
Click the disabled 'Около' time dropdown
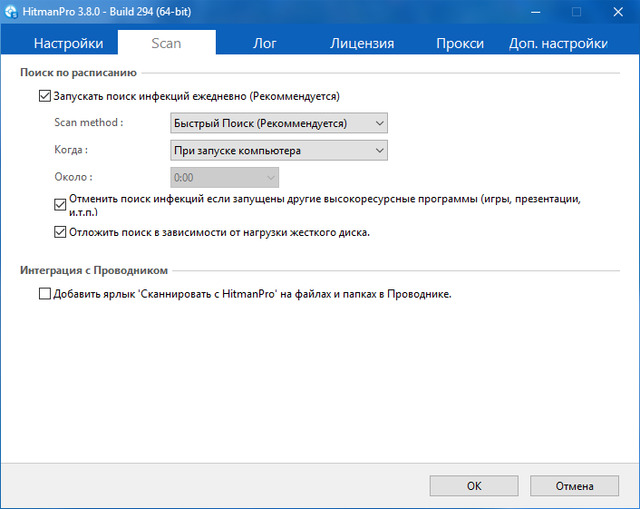[225, 177]
